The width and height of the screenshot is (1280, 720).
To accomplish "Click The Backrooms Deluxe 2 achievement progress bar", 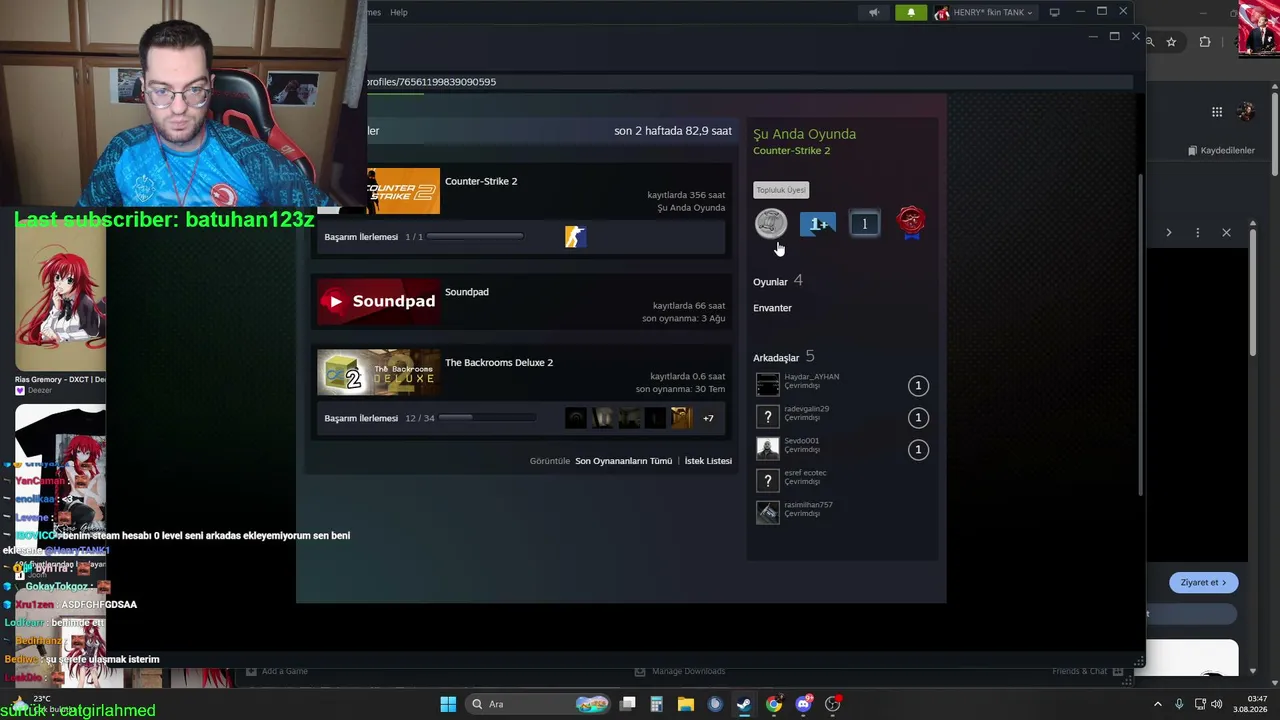I will click(x=488, y=418).
